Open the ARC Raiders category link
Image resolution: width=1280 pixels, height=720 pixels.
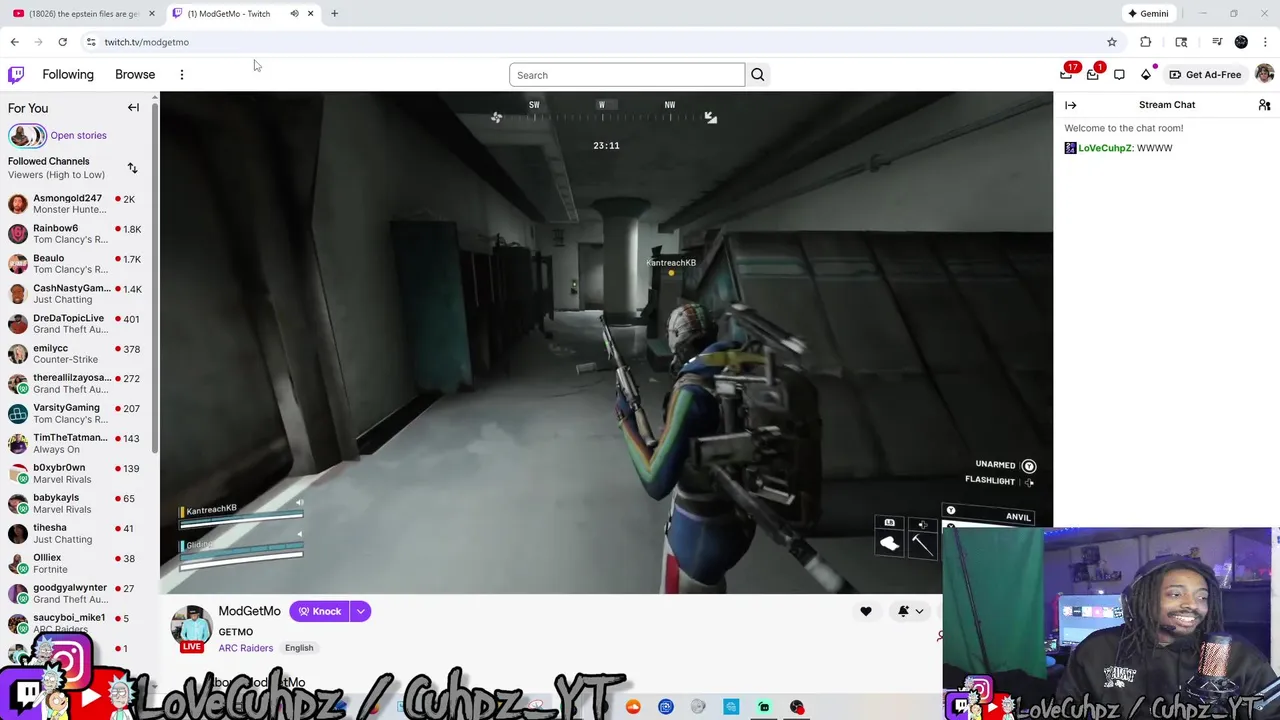246,648
